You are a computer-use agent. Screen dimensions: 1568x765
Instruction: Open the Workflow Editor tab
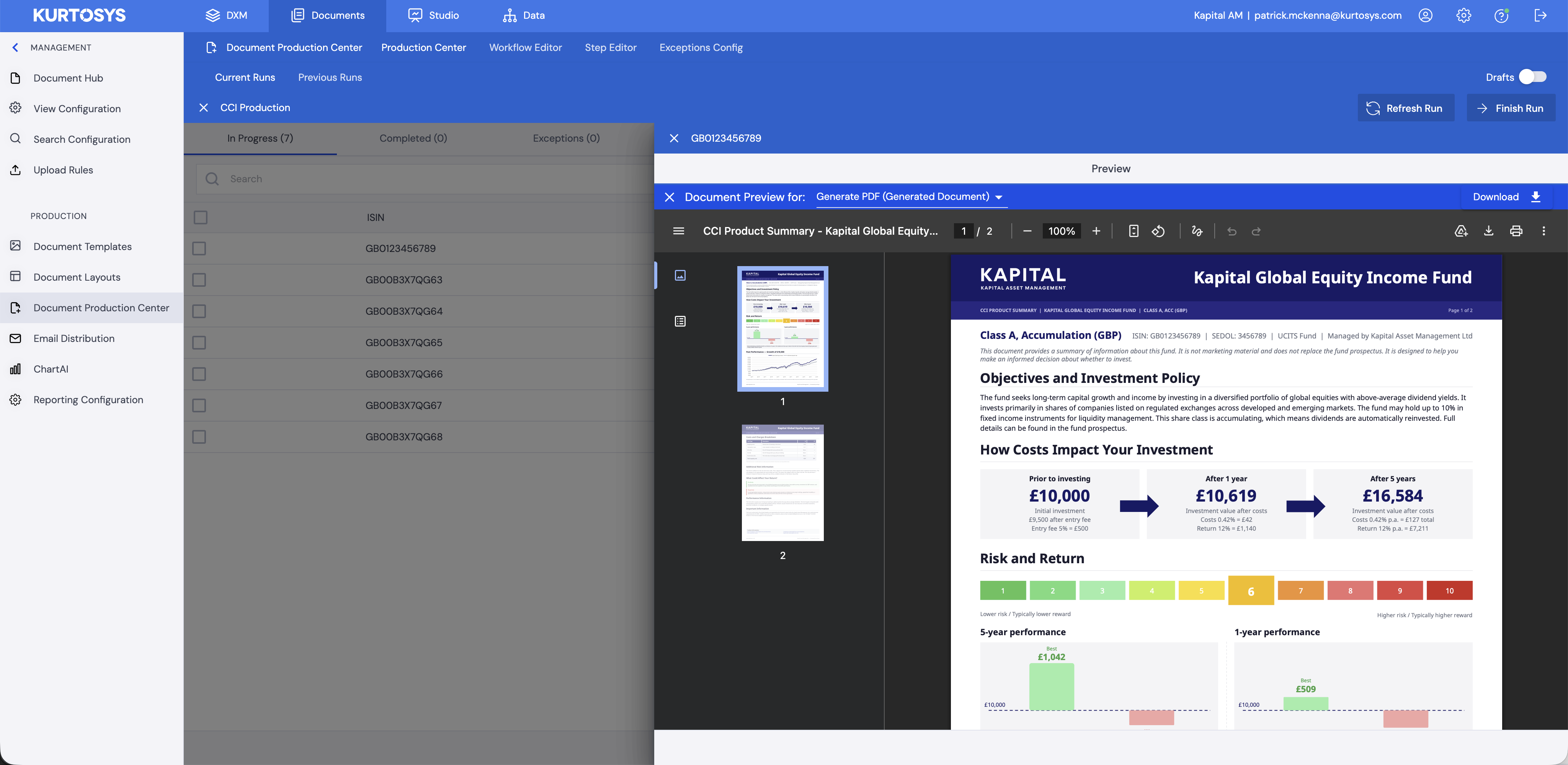point(525,47)
